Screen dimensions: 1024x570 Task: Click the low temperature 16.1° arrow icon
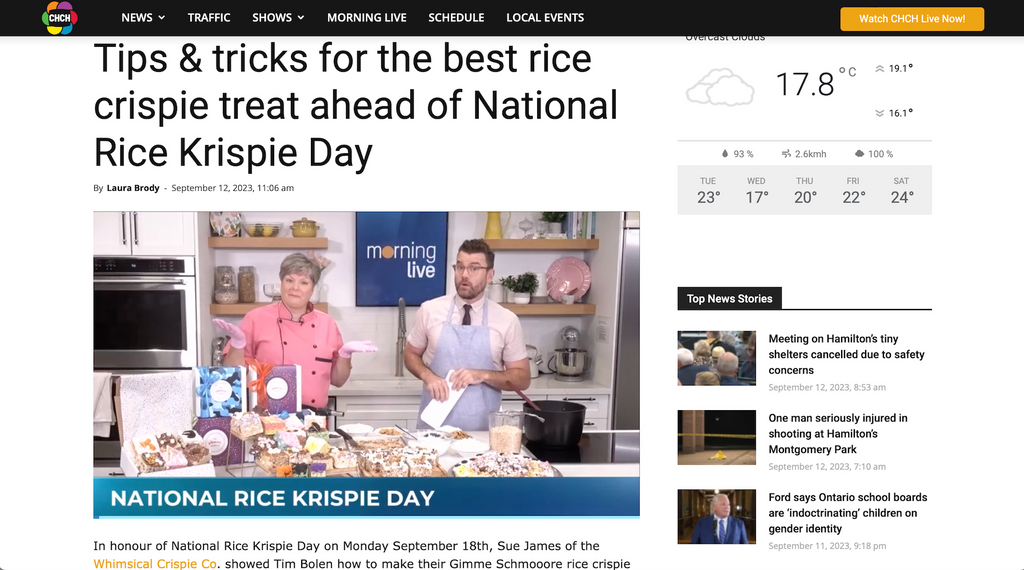(x=880, y=113)
